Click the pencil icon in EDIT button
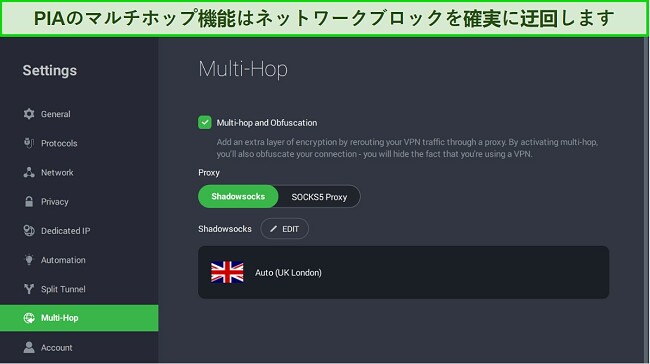The image size is (650, 364). (x=274, y=229)
